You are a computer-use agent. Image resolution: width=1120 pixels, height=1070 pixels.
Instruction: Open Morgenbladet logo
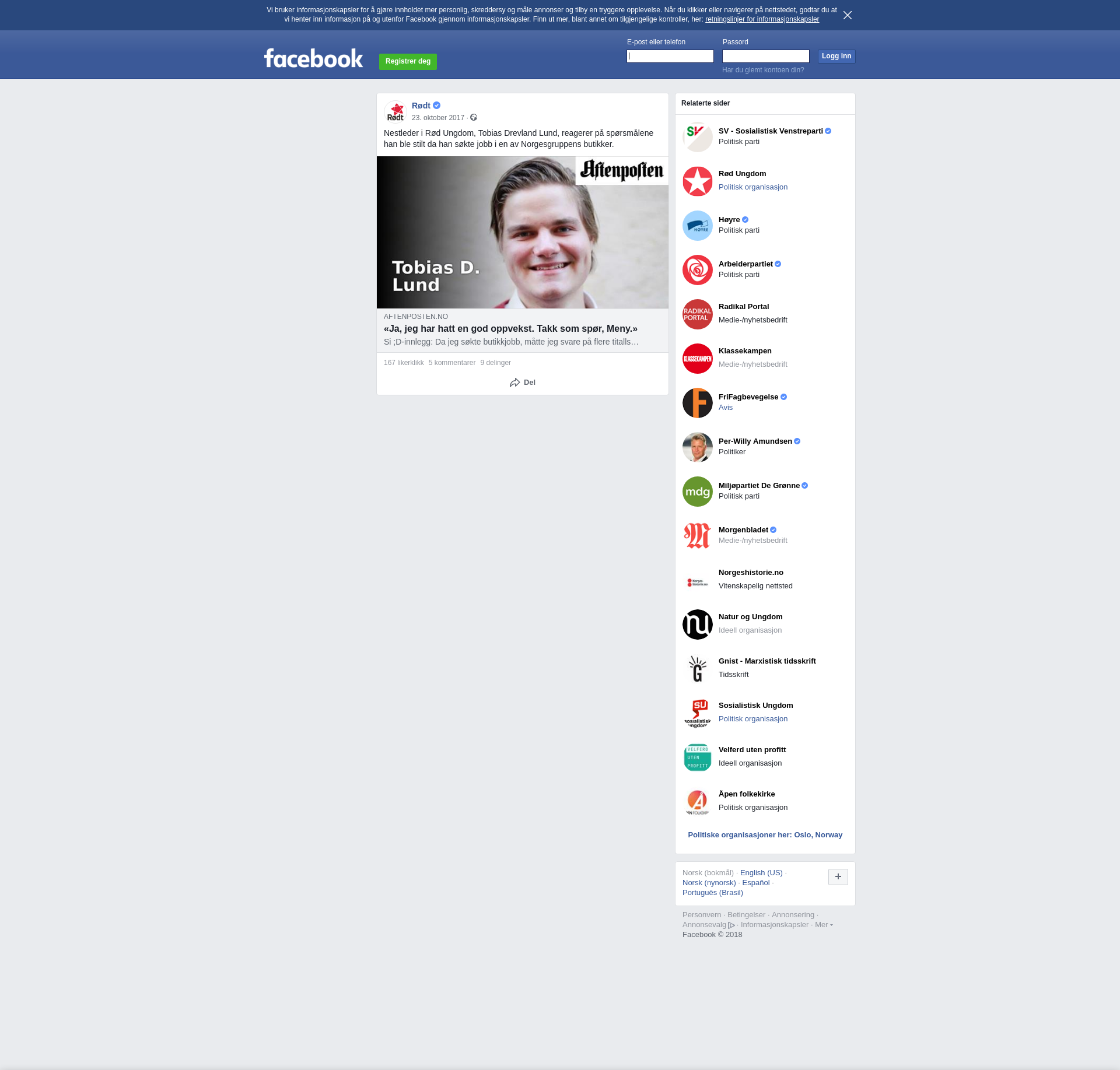coord(698,536)
